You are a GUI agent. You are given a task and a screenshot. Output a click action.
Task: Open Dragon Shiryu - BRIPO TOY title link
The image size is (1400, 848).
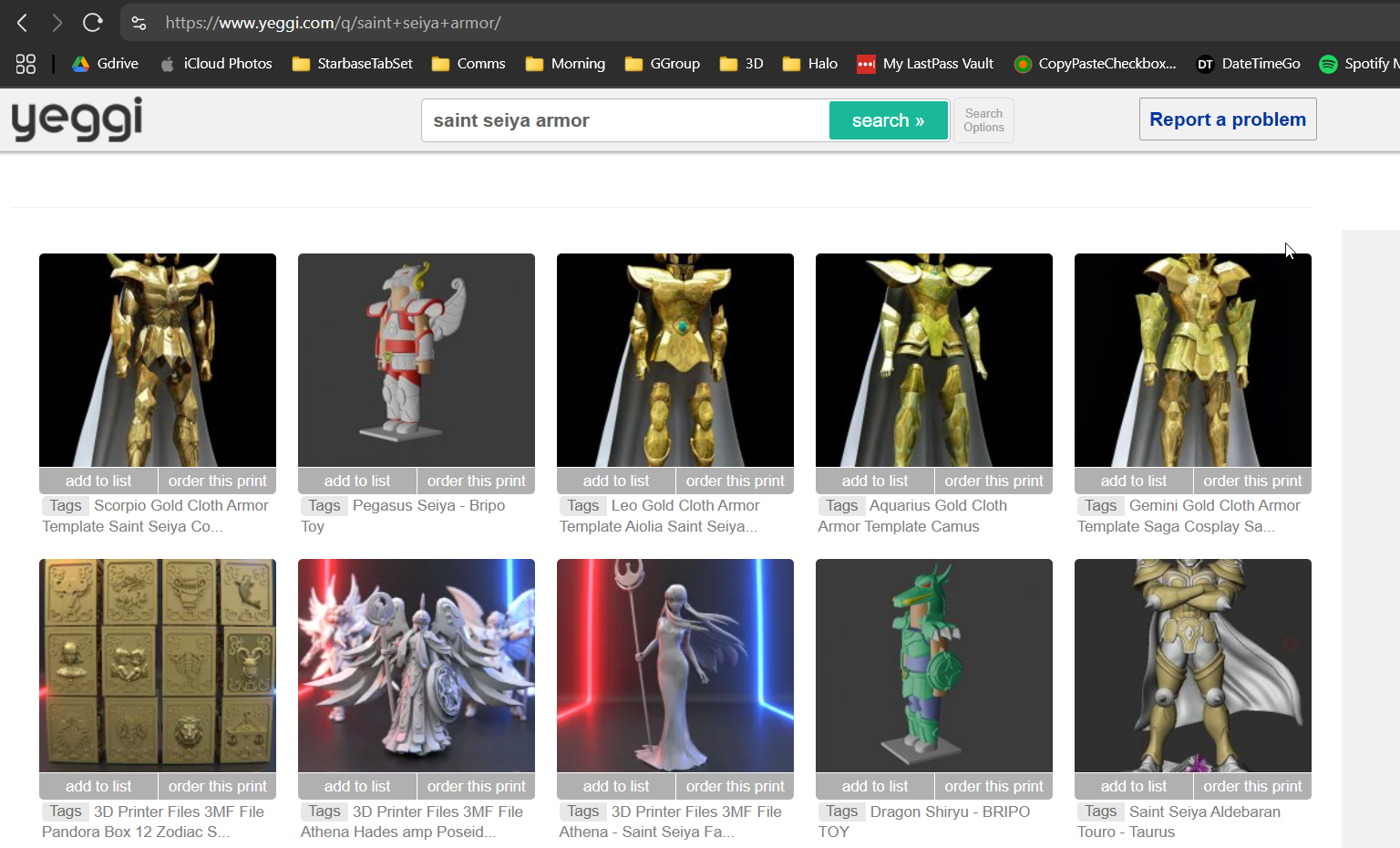924,822
